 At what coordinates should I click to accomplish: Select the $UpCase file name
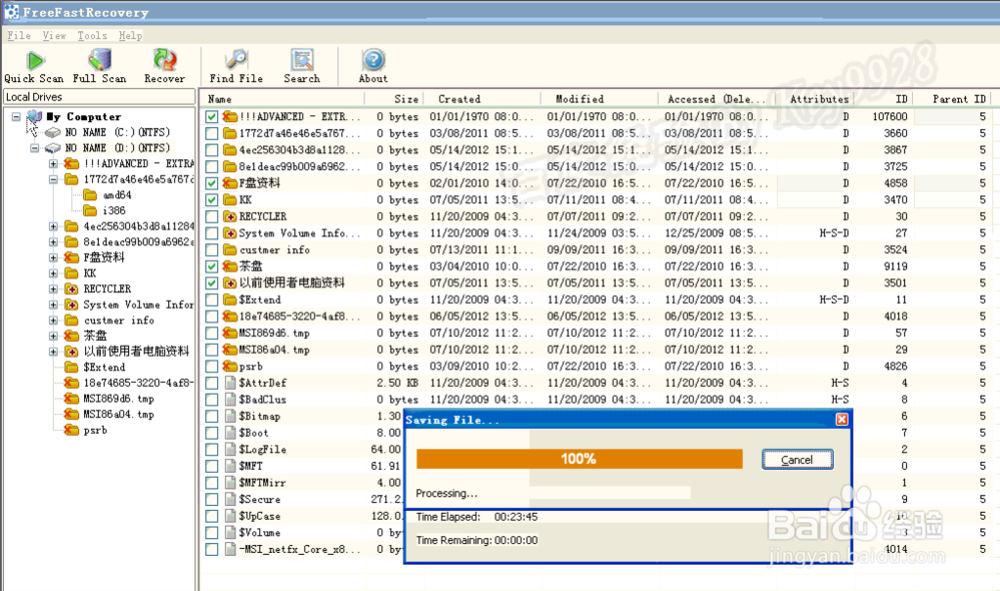tap(260, 516)
